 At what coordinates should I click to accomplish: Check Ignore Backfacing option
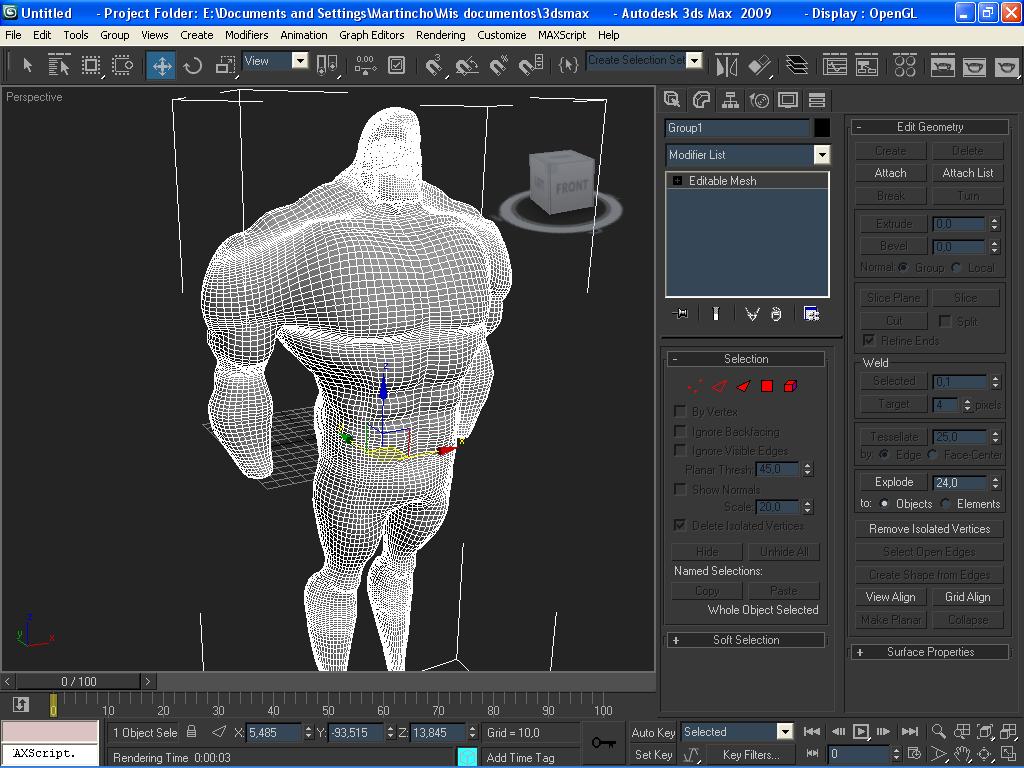[680, 431]
